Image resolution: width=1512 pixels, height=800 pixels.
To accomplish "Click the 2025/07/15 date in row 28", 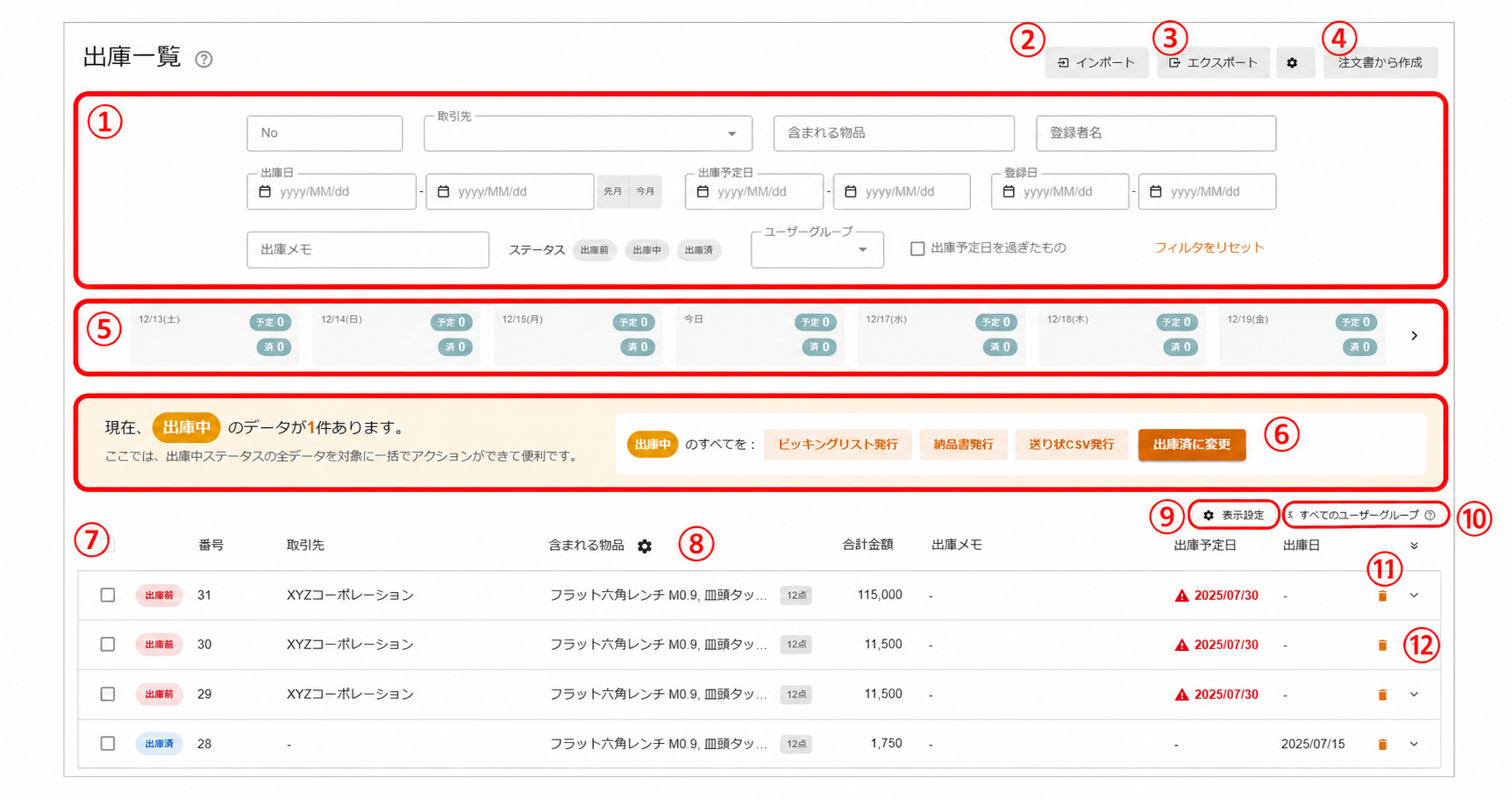I will (x=1312, y=744).
